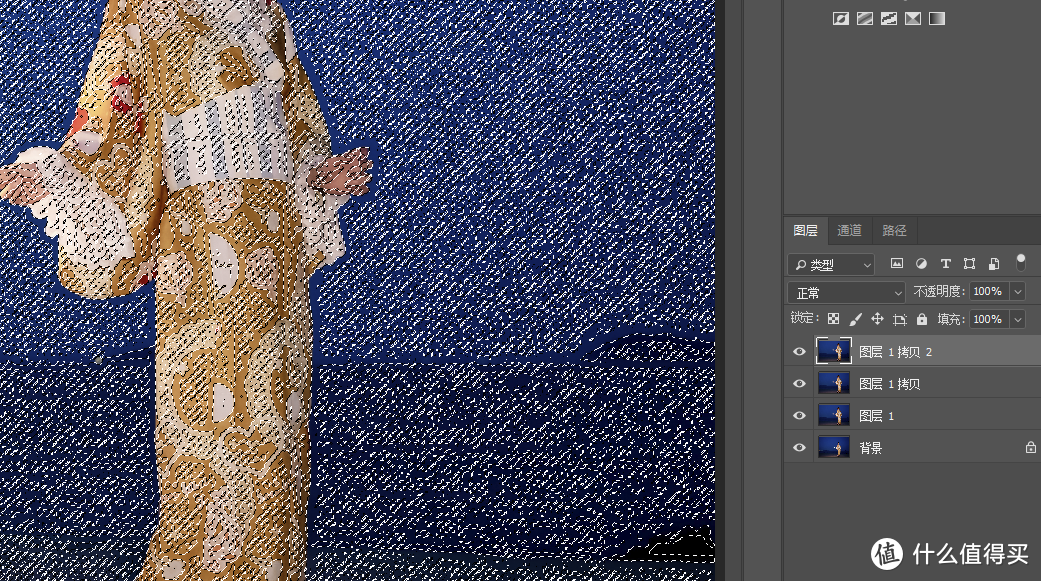Select the layer name 背景
Viewport: 1041px width, 581px height.
[871, 448]
